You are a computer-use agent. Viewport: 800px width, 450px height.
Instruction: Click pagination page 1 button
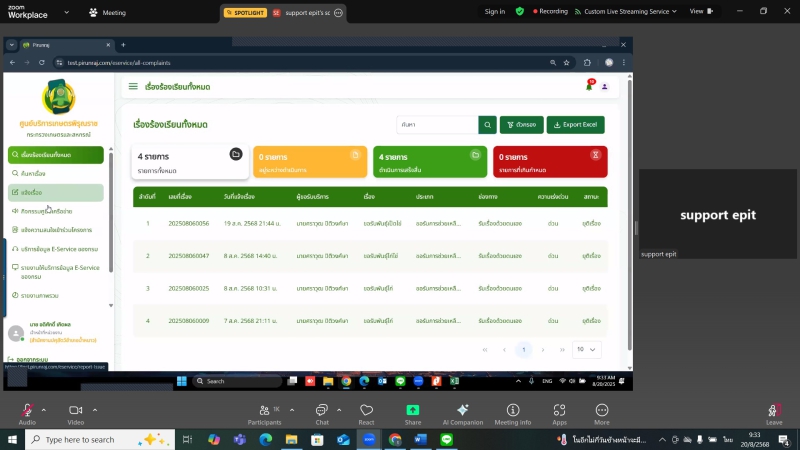[523, 349]
